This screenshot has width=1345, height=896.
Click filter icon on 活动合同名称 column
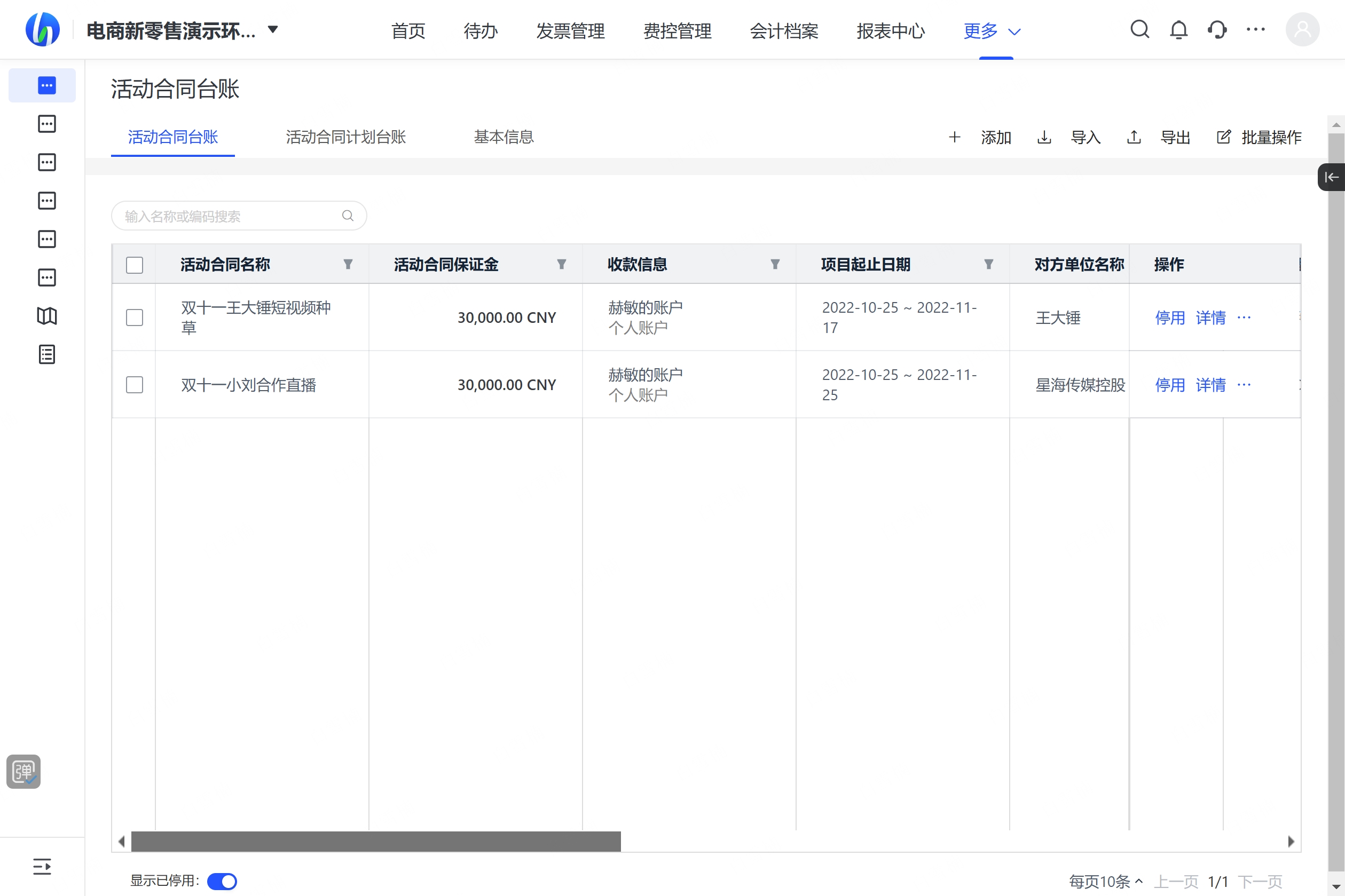click(x=348, y=264)
